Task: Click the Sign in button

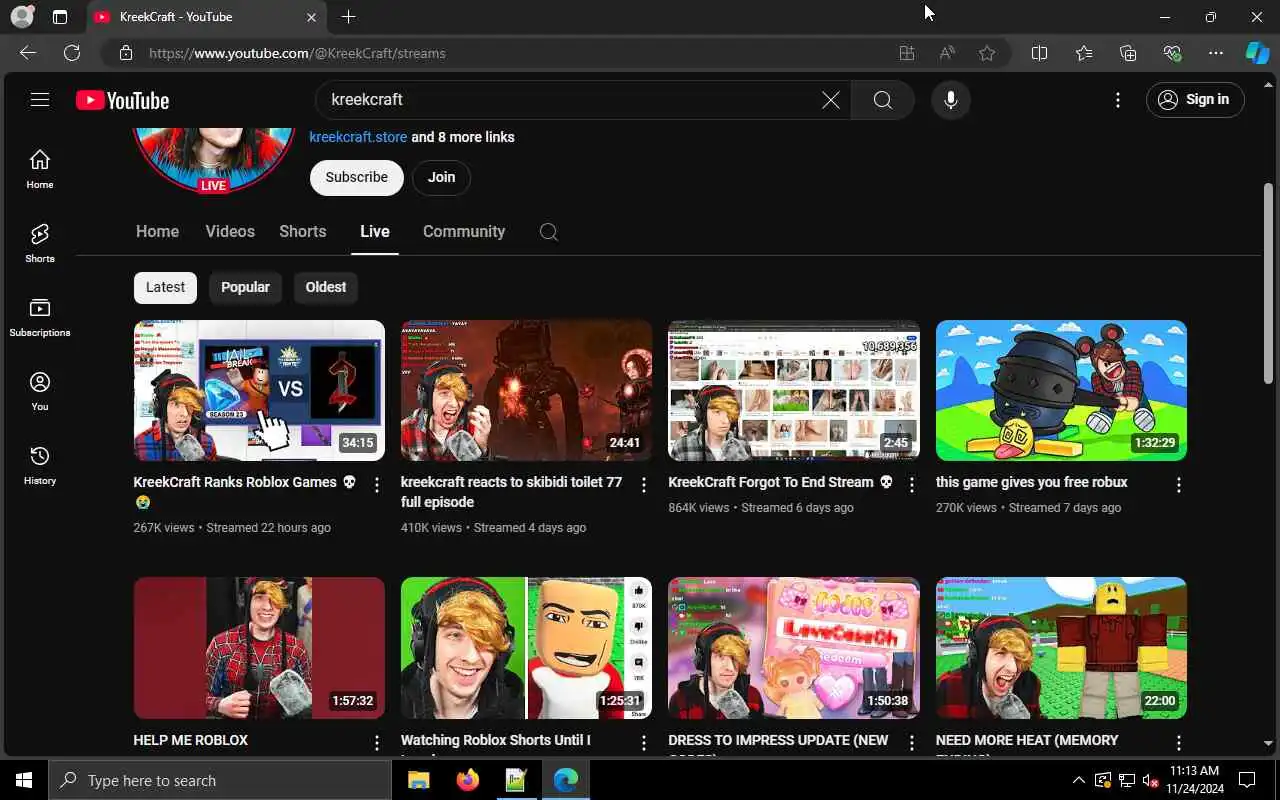Action: pos(1195,100)
